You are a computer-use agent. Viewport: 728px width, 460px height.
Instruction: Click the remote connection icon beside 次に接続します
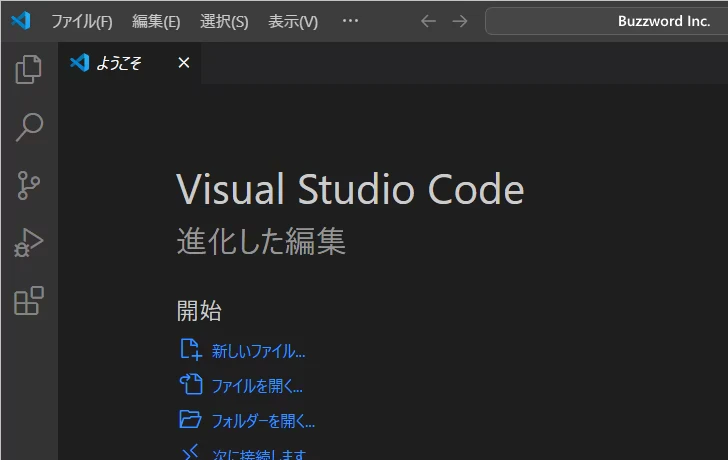pyautogui.click(x=190, y=453)
